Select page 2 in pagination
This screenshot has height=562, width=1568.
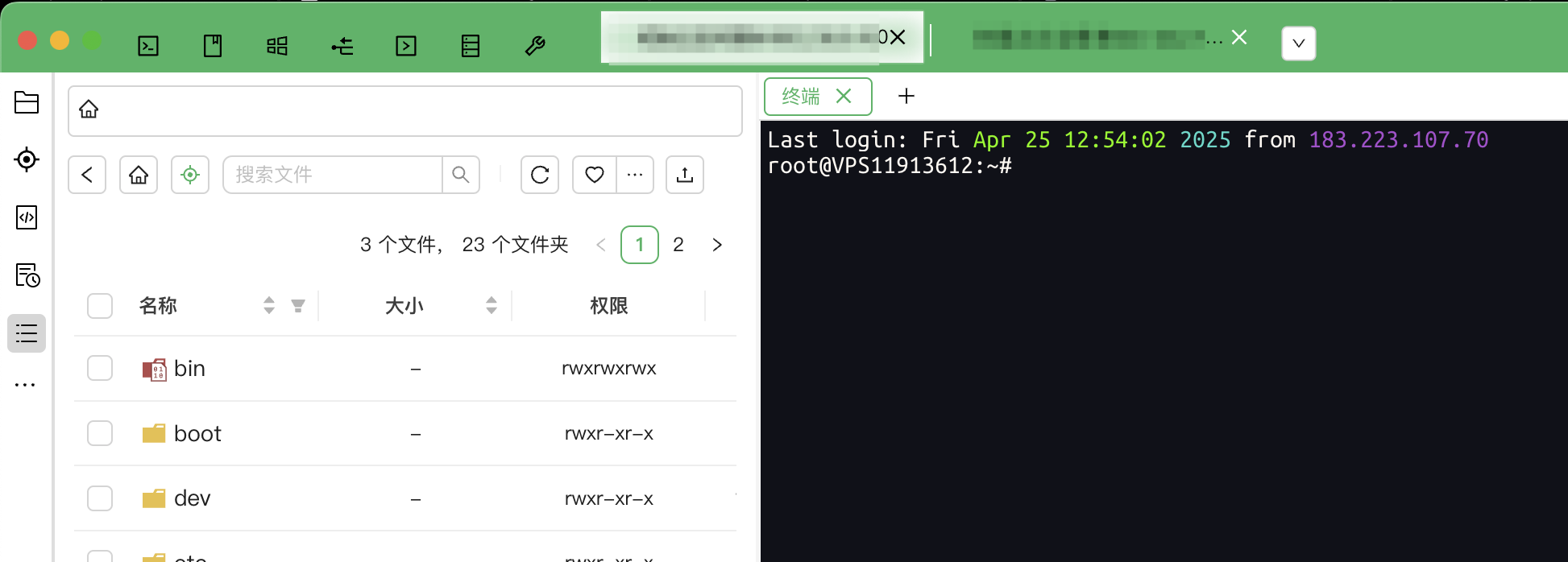click(678, 245)
